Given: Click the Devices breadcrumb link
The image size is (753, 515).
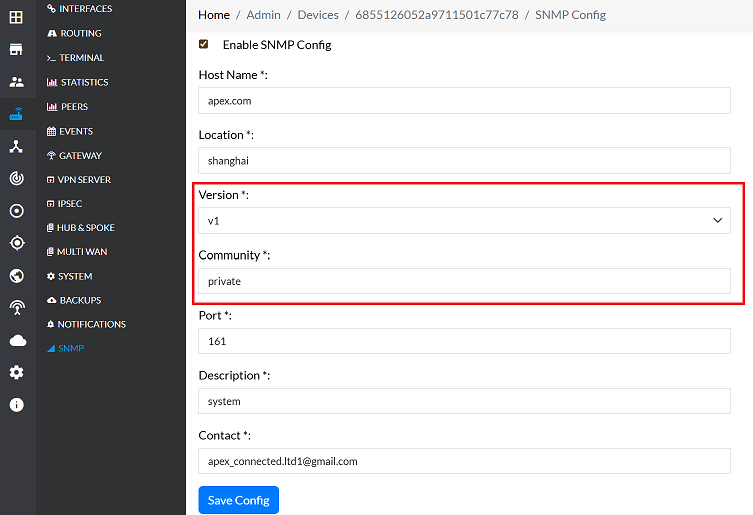Looking at the screenshot, I should [x=318, y=15].
